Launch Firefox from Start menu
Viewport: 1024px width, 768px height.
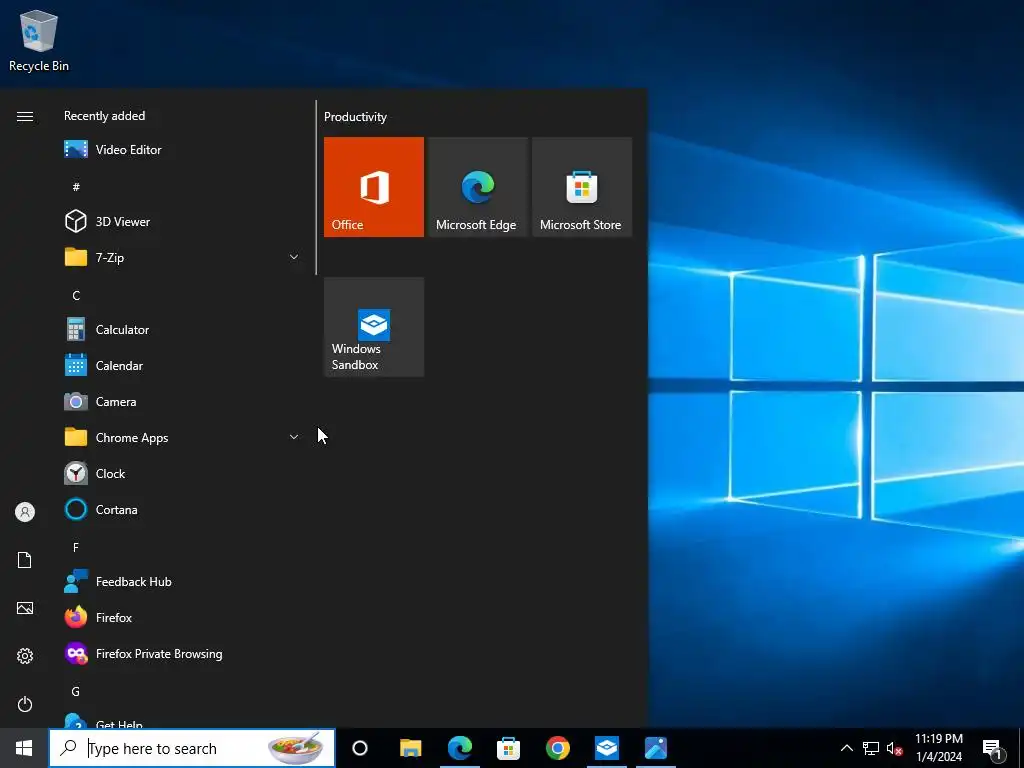tap(182, 618)
